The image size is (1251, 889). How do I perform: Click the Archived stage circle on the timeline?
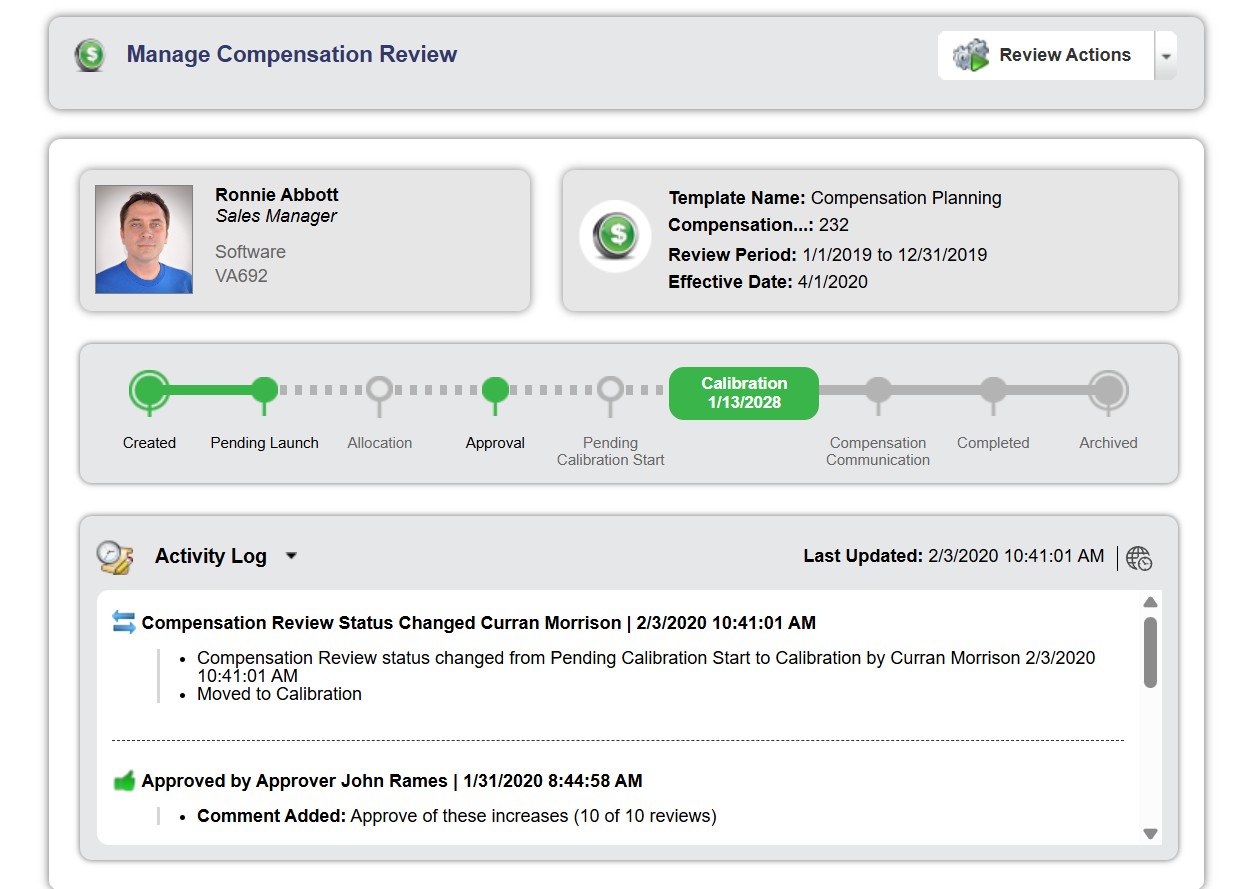[x=1107, y=393]
